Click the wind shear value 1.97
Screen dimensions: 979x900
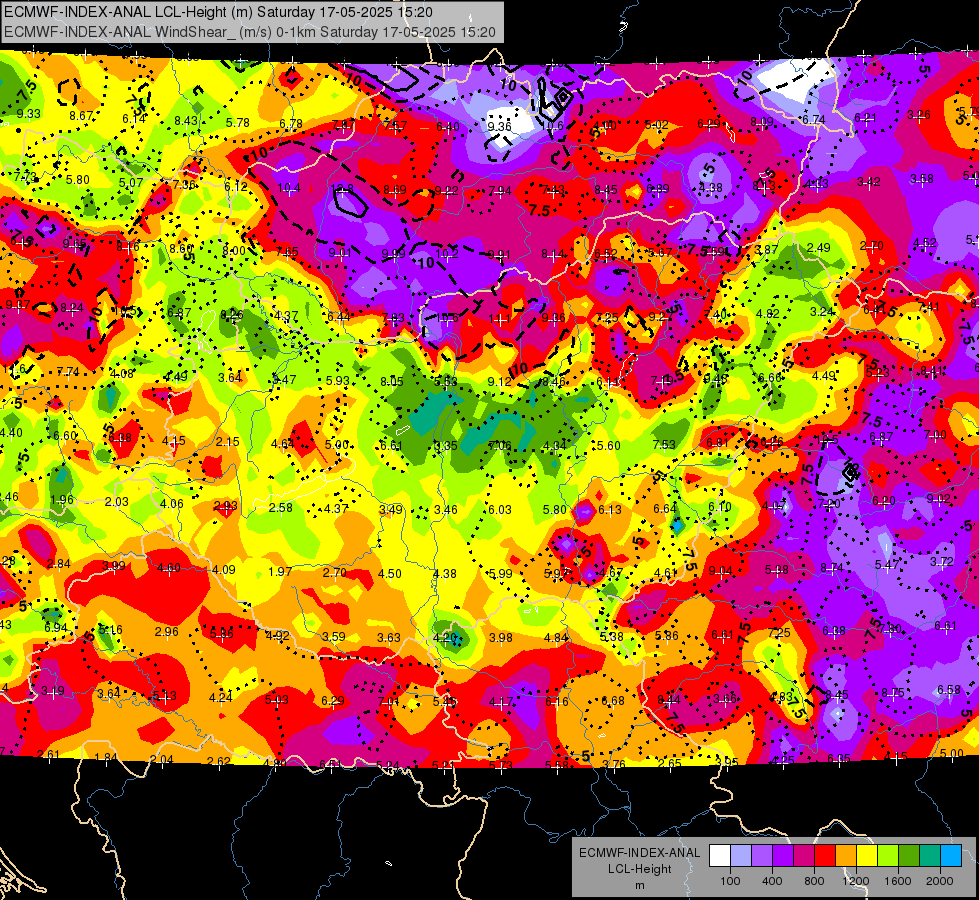coord(280,571)
